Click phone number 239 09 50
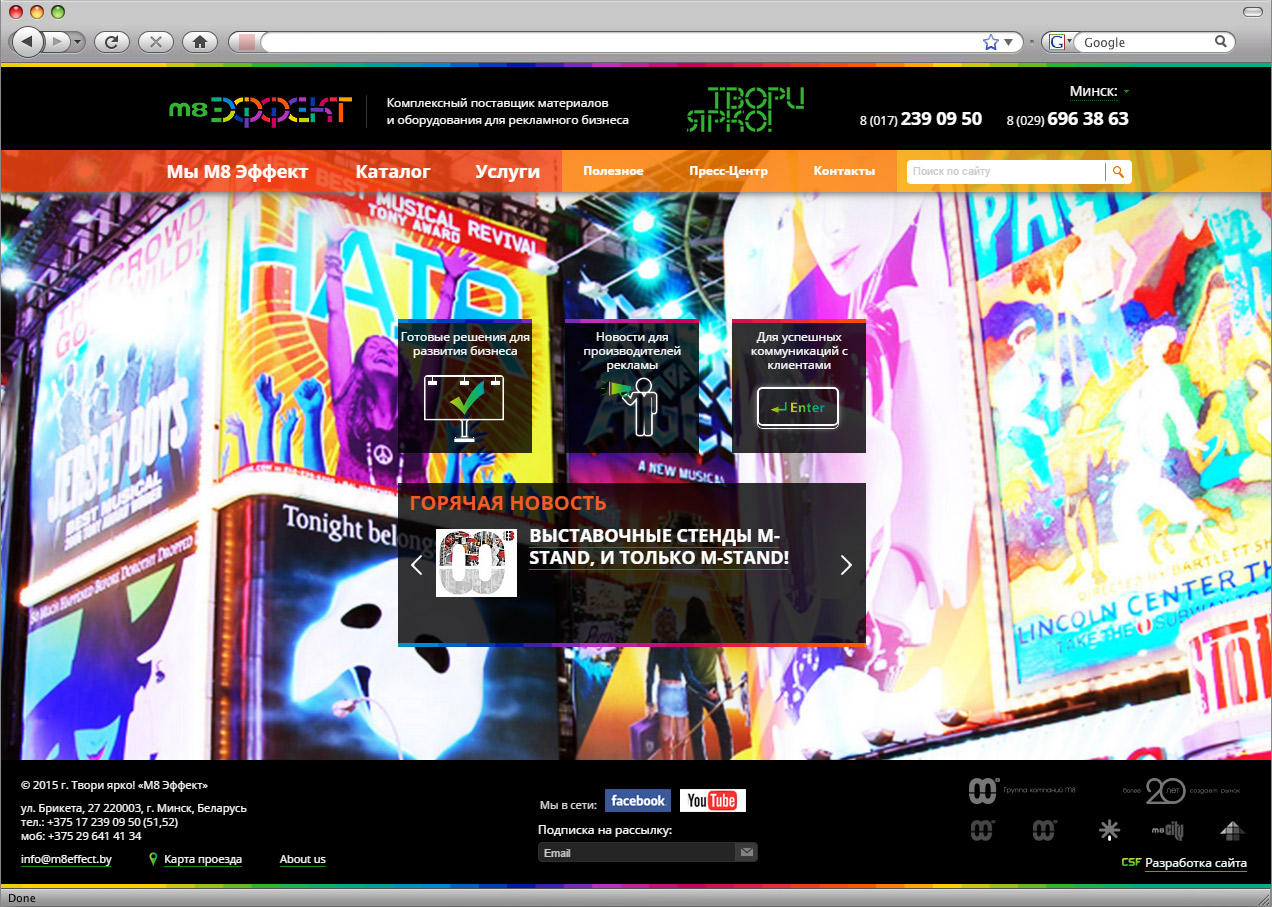 [x=941, y=119]
